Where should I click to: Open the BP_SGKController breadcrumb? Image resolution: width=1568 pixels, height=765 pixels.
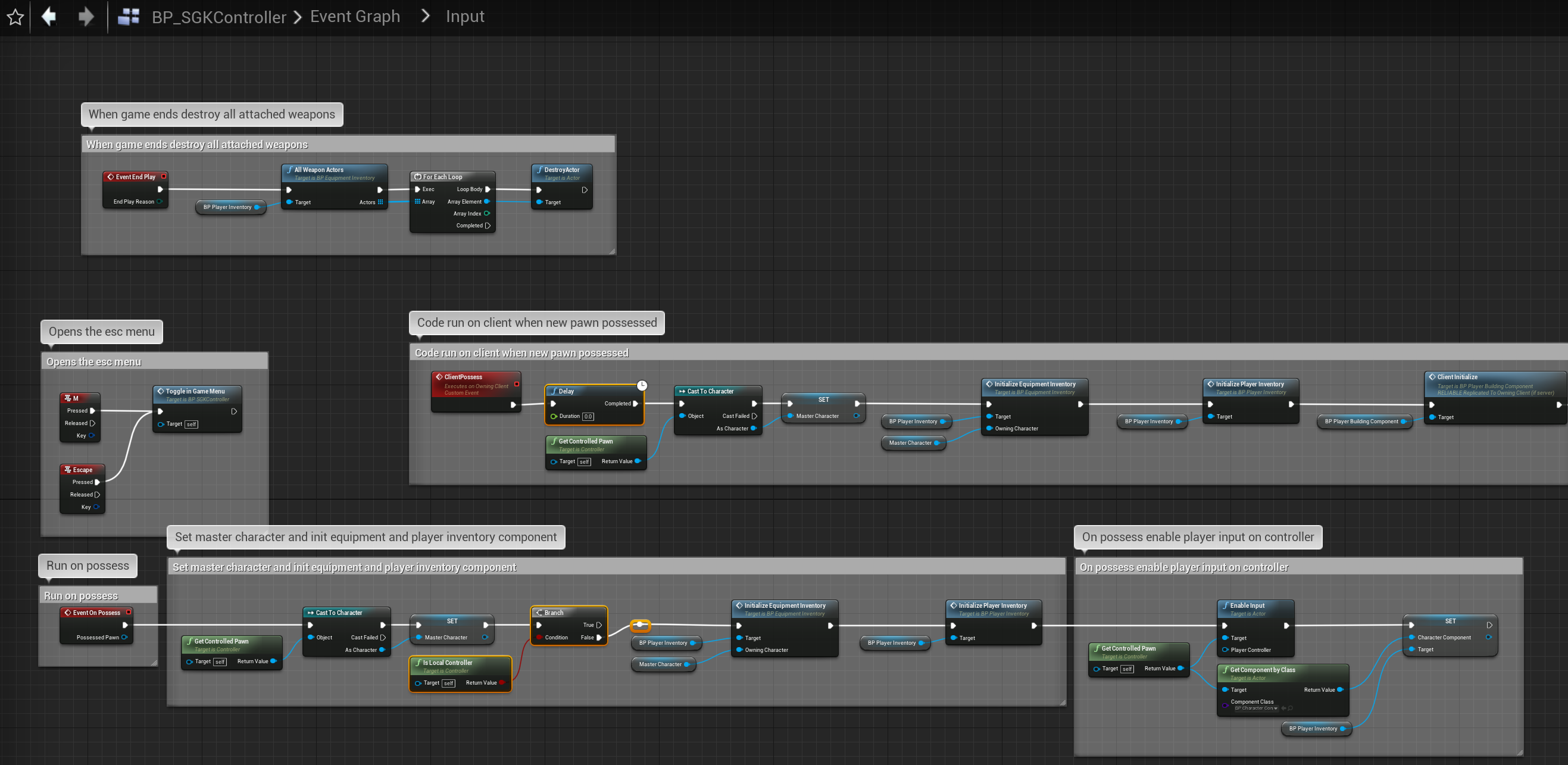tap(218, 17)
